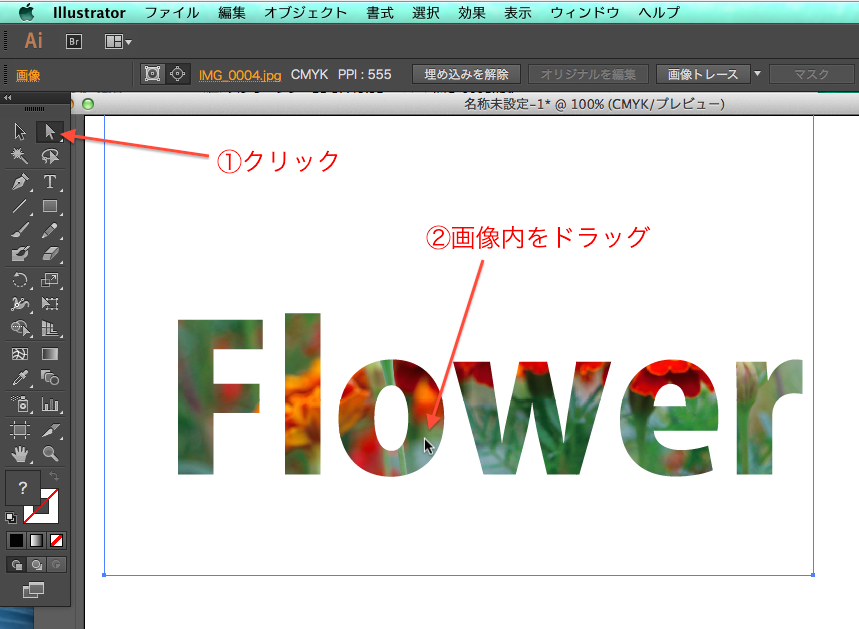
Task: Click the black fill color swatch
Action: (x=15, y=539)
